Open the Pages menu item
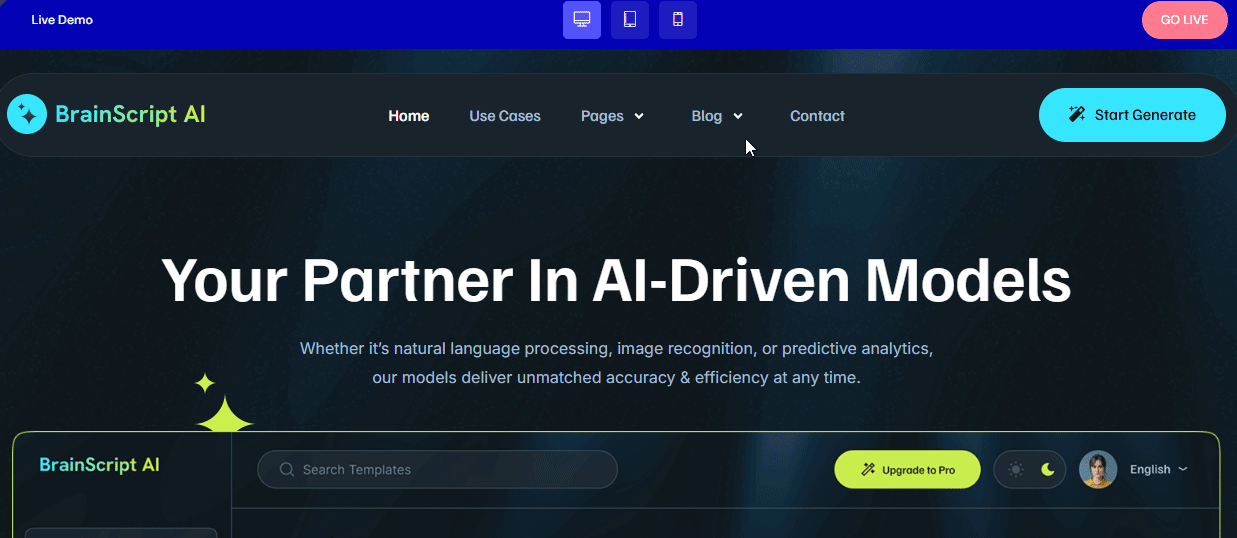 point(602,116)
